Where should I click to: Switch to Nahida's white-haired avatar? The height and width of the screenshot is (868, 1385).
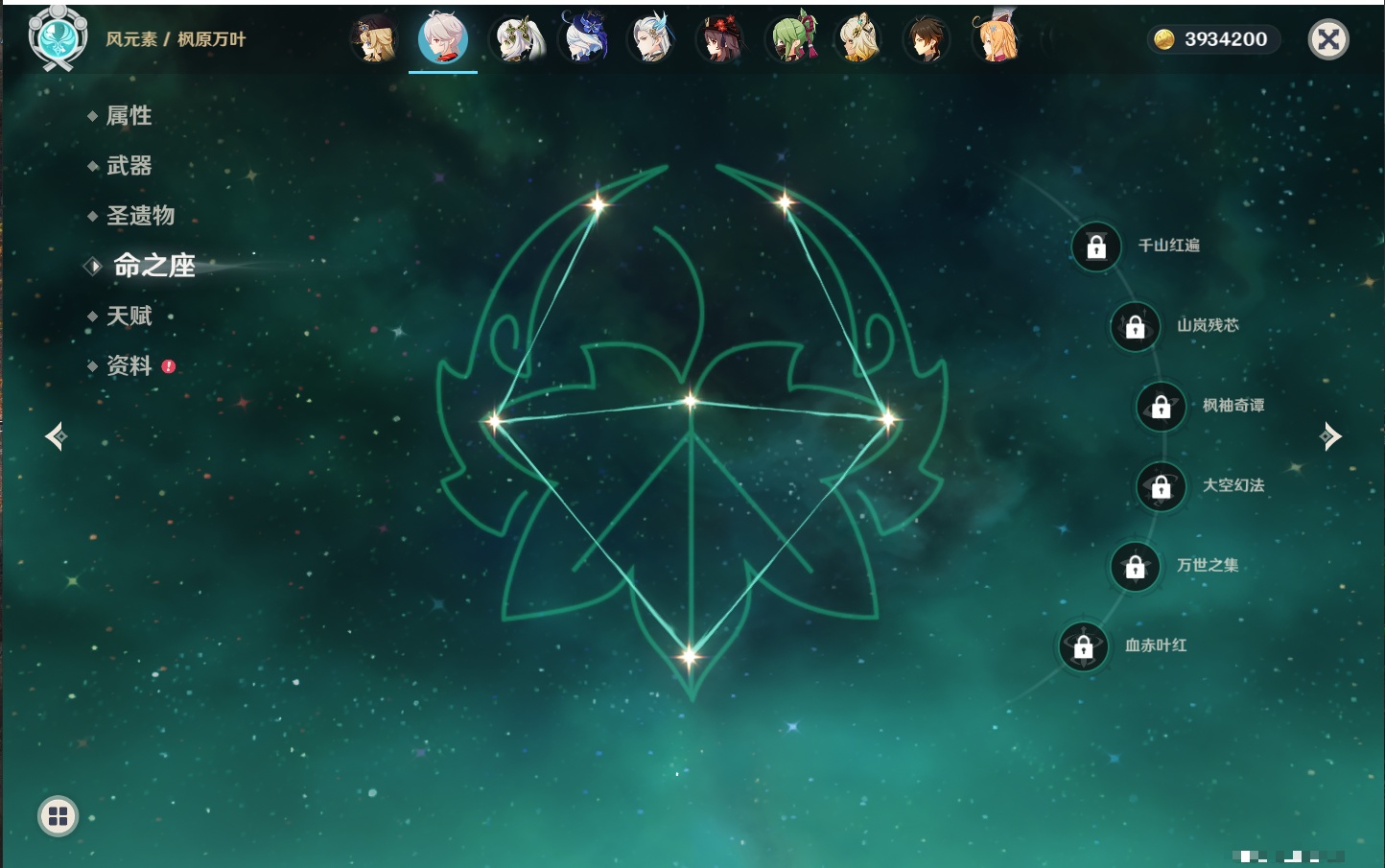(x=519, y=40)
